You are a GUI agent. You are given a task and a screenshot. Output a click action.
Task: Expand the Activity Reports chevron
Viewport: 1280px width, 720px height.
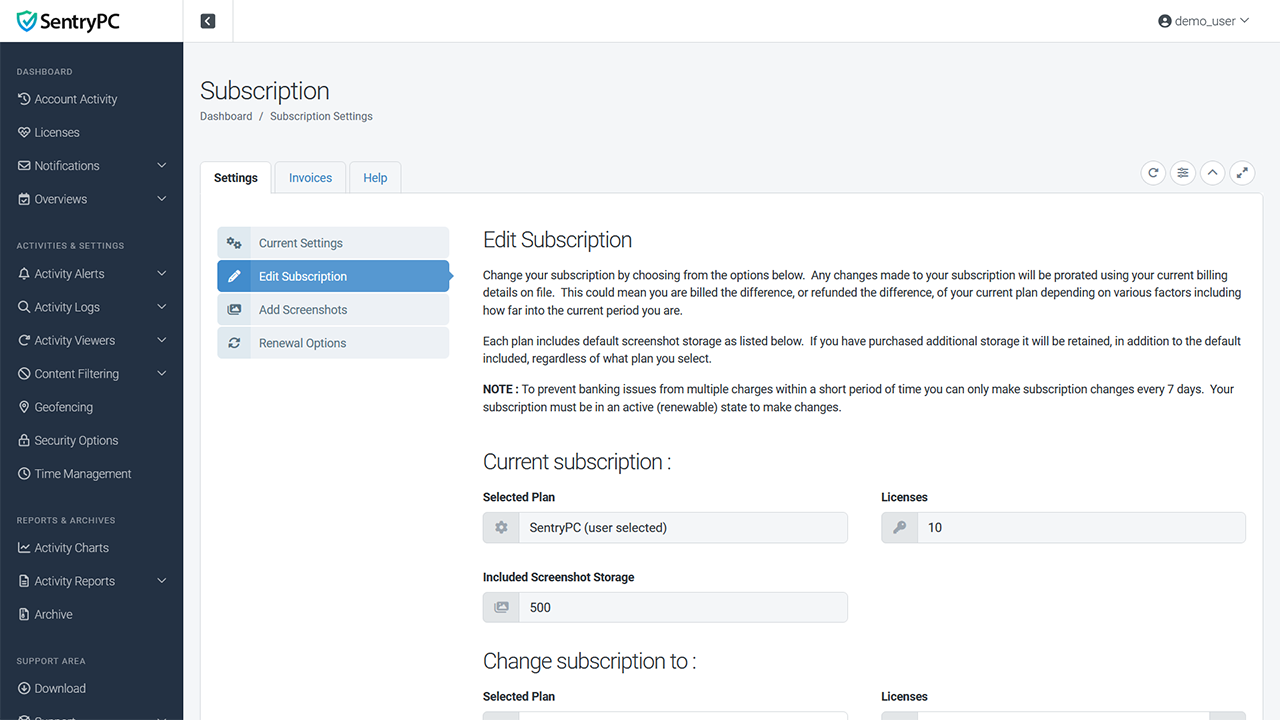[x=162, y=581]
